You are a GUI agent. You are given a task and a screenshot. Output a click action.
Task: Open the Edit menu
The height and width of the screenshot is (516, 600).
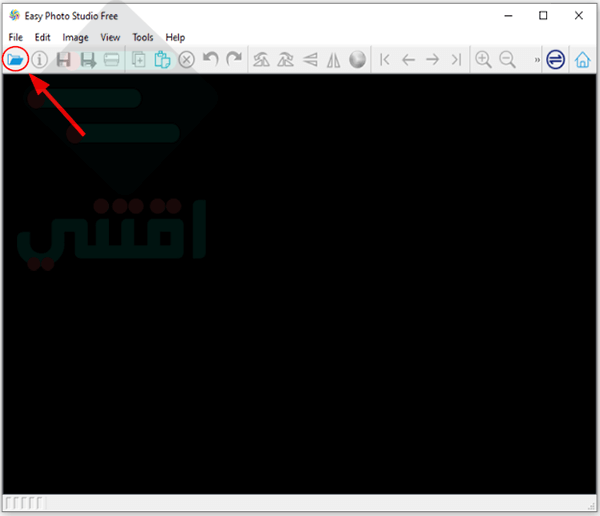[x=42, y=38]
